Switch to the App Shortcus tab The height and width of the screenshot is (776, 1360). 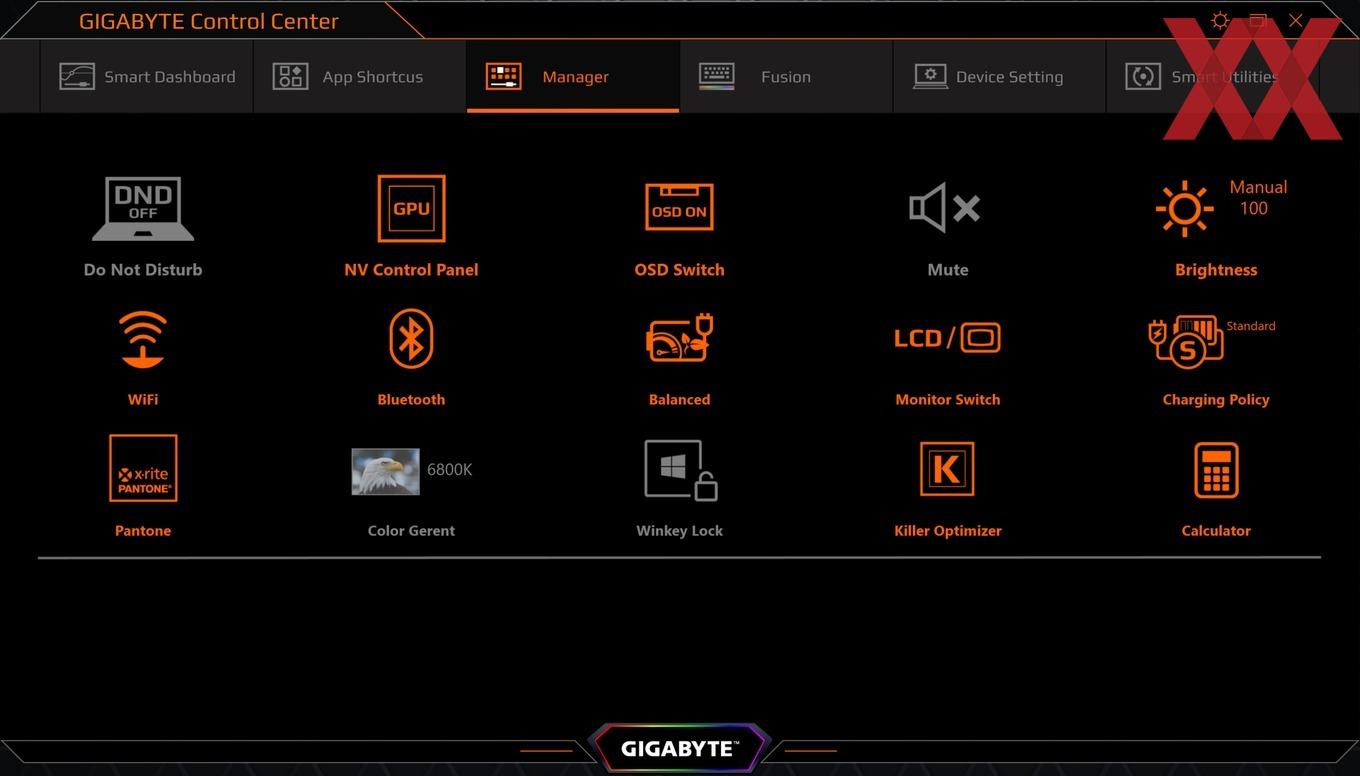point(360,77)
